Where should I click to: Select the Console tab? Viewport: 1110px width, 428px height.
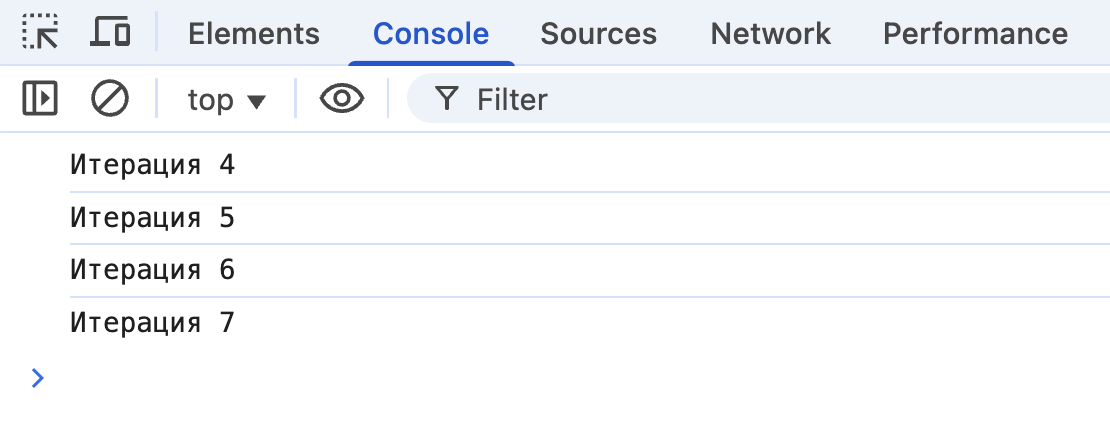click(x=431, y=34)
